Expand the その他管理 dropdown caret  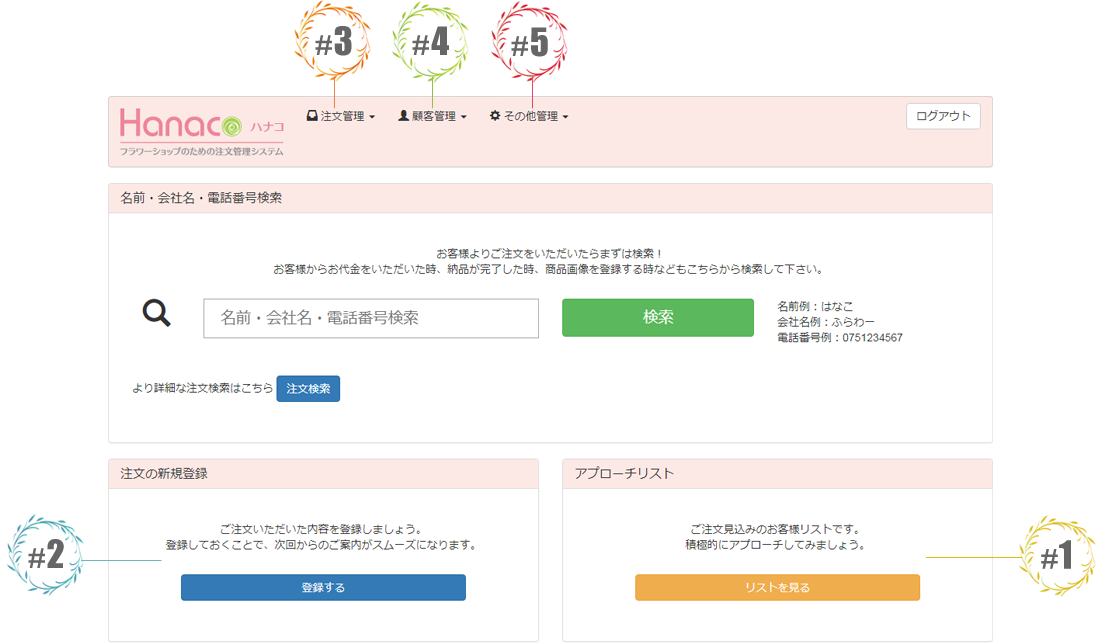click(x=566, y=118)
